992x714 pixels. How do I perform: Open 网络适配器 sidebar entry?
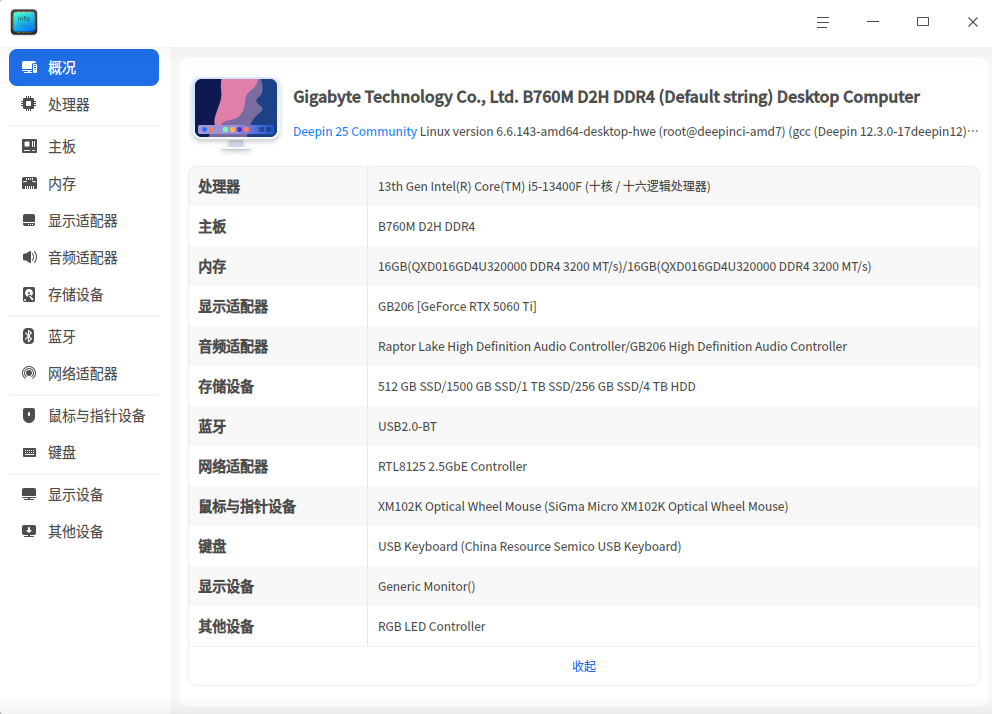pos(83,373)
